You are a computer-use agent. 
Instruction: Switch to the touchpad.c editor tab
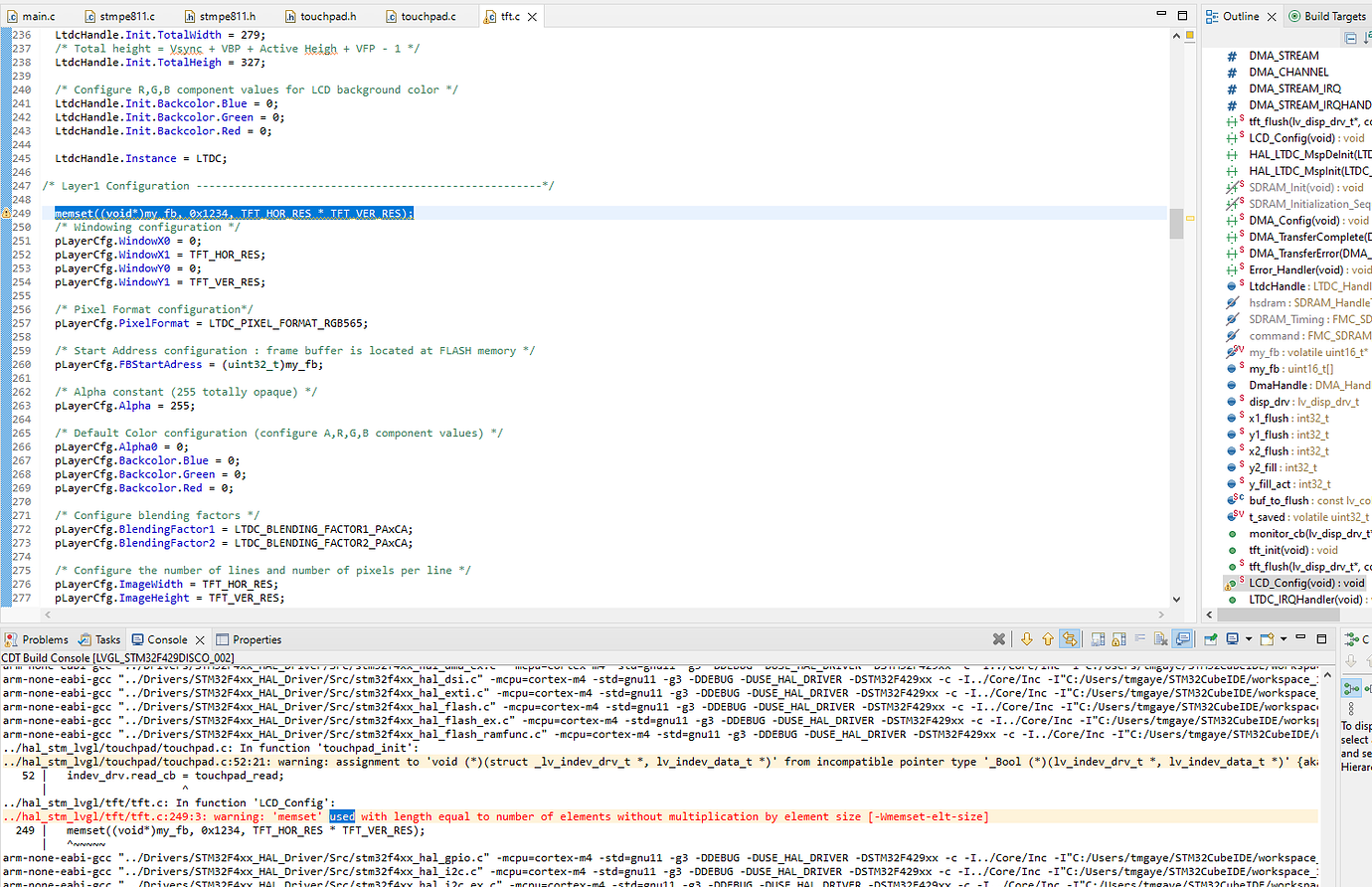point(428,16)
